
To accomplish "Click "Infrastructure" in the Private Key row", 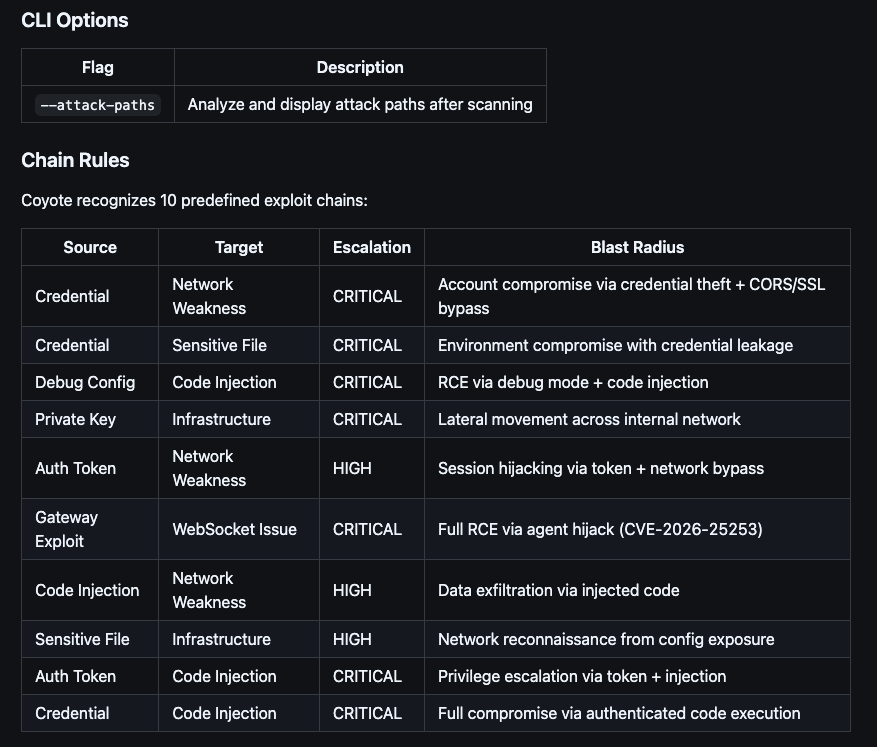I will tap(221, 419).
